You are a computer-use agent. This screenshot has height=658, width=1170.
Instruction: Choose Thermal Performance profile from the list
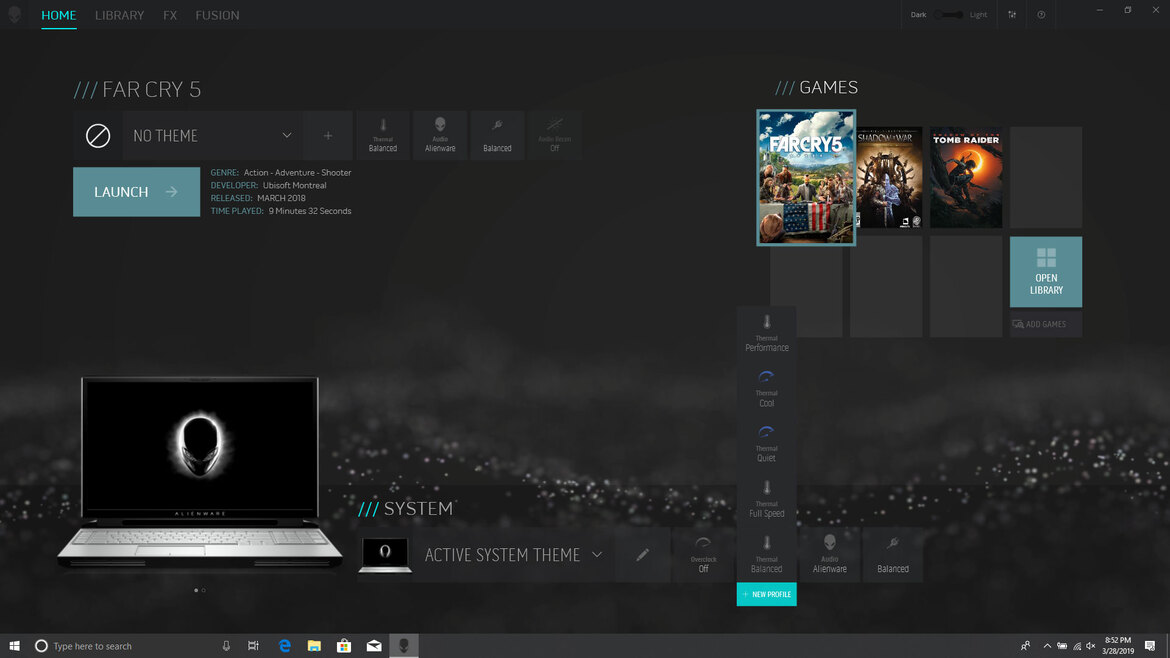766,334
